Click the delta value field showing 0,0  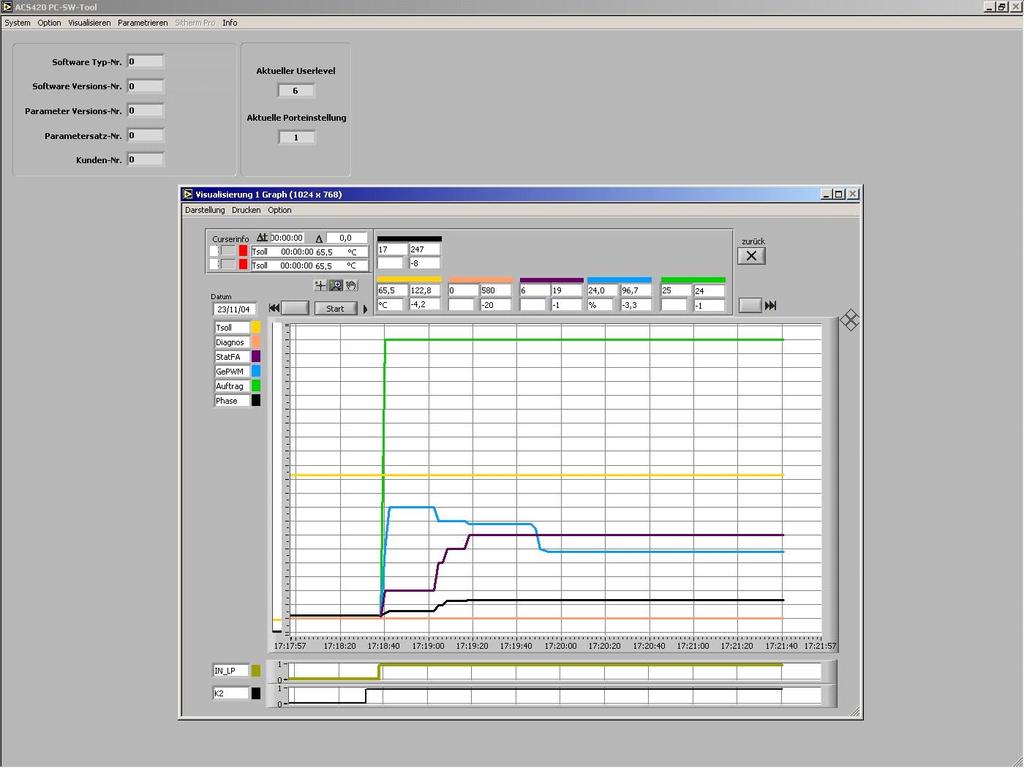coord(346,238)
